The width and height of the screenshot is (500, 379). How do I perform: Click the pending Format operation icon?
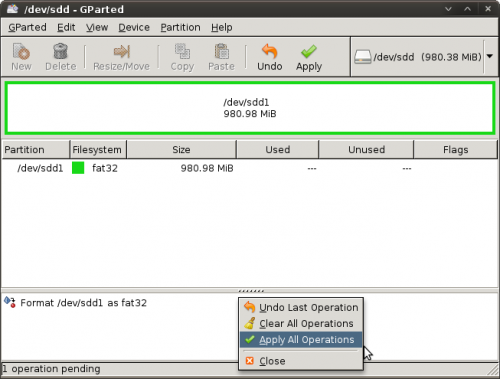click(10, 302)
